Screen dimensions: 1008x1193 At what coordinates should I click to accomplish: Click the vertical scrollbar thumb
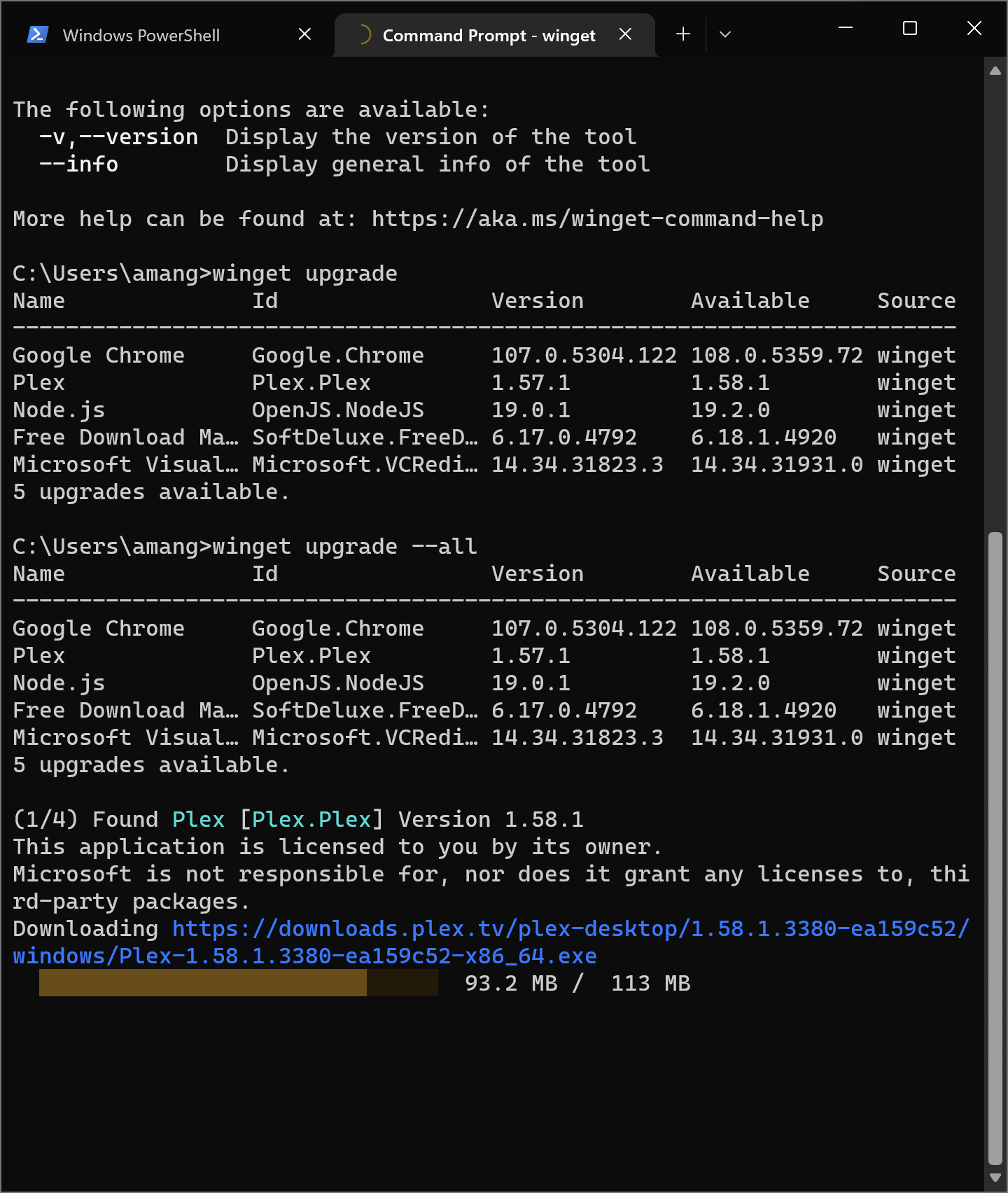coord(995,849)
